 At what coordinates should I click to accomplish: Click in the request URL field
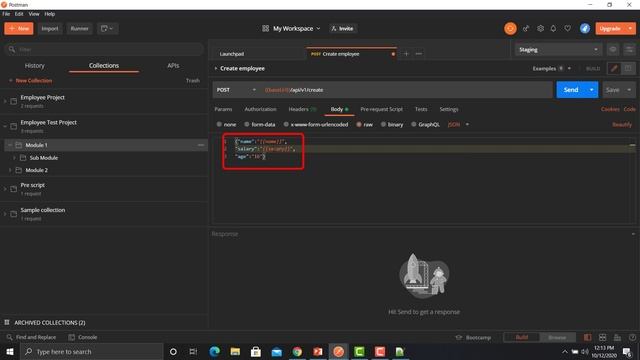pyautogui.click(x=406, y=90)
